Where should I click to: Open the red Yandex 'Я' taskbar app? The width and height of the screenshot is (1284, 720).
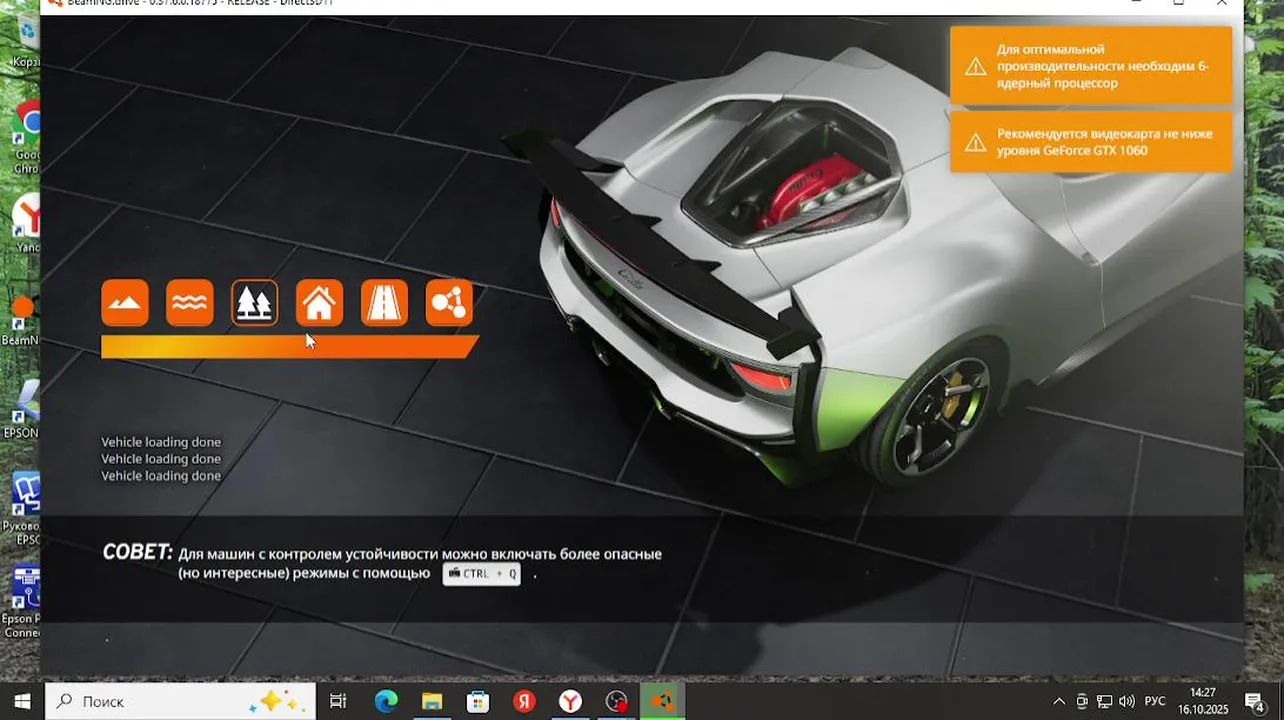tap(524, 701)
